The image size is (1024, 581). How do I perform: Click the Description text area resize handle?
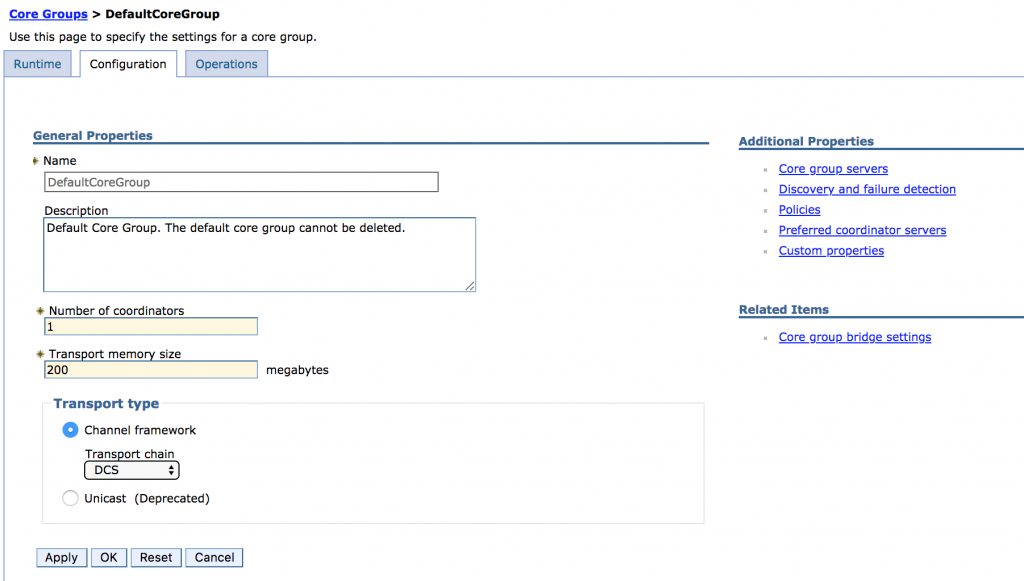pyautogui.click(x=470, y=286)
